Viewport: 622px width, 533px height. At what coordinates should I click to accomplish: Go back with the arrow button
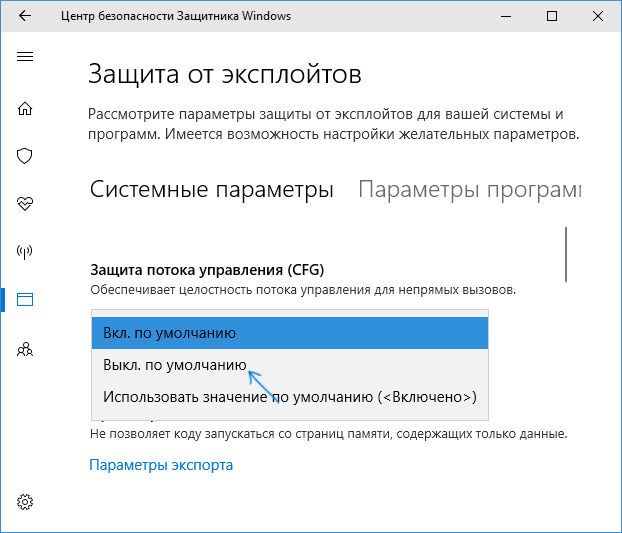pos(25,16)
